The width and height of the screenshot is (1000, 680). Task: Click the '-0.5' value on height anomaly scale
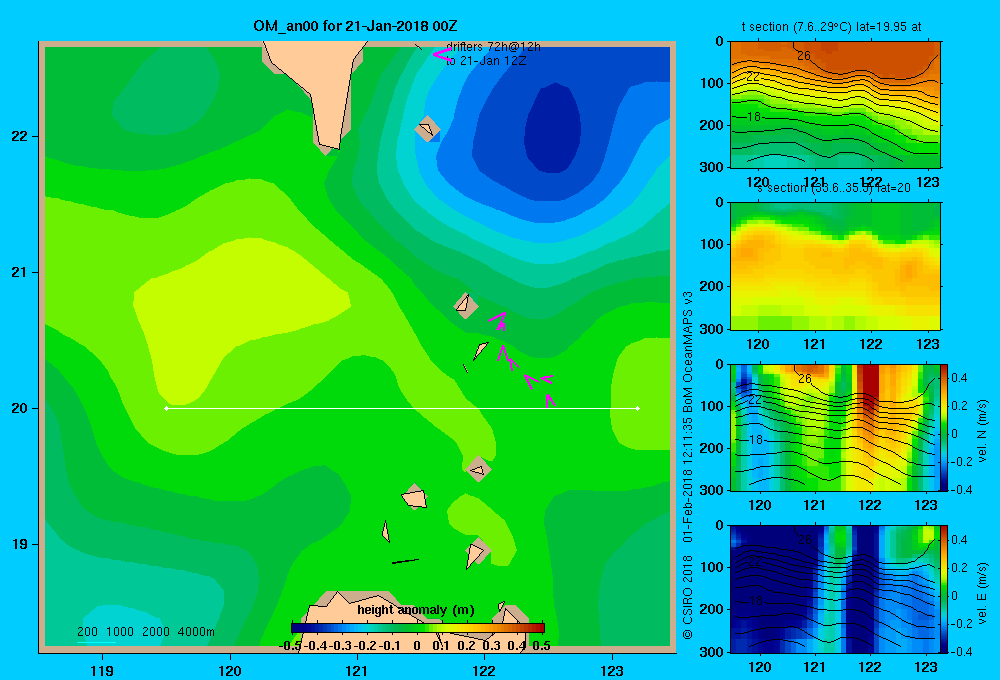pyautogui.click(x=290, y=646)
